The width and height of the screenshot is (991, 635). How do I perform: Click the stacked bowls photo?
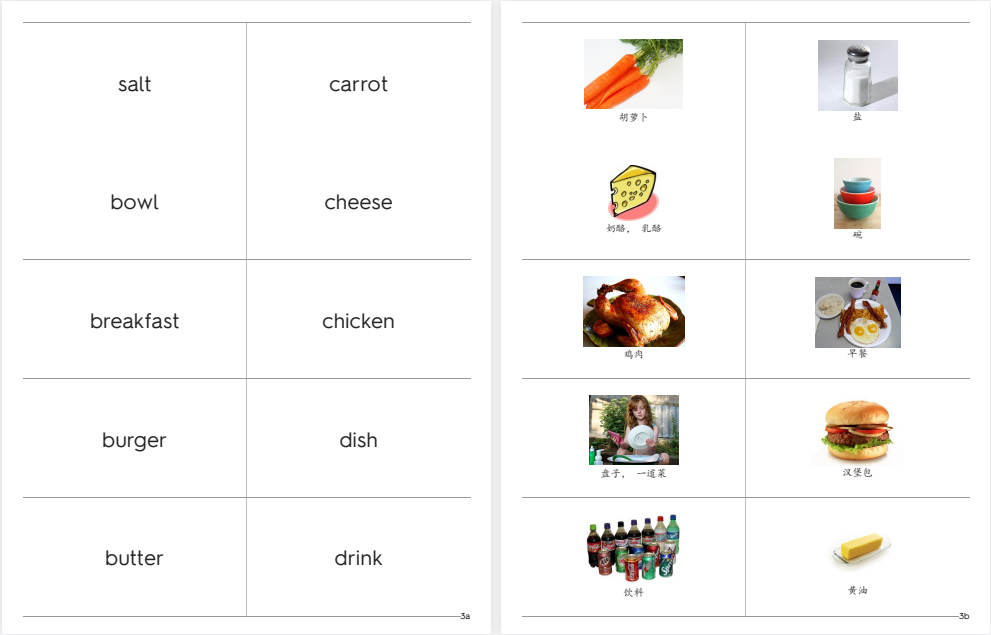(x=858, y=193)
